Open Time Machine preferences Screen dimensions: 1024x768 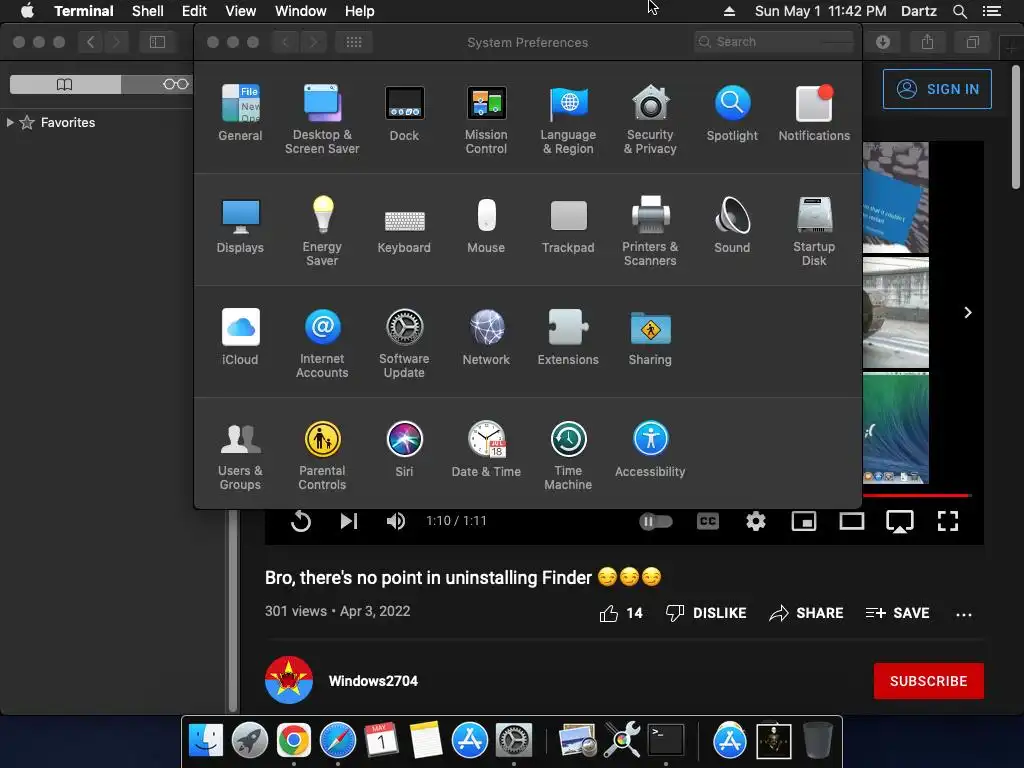568,455
